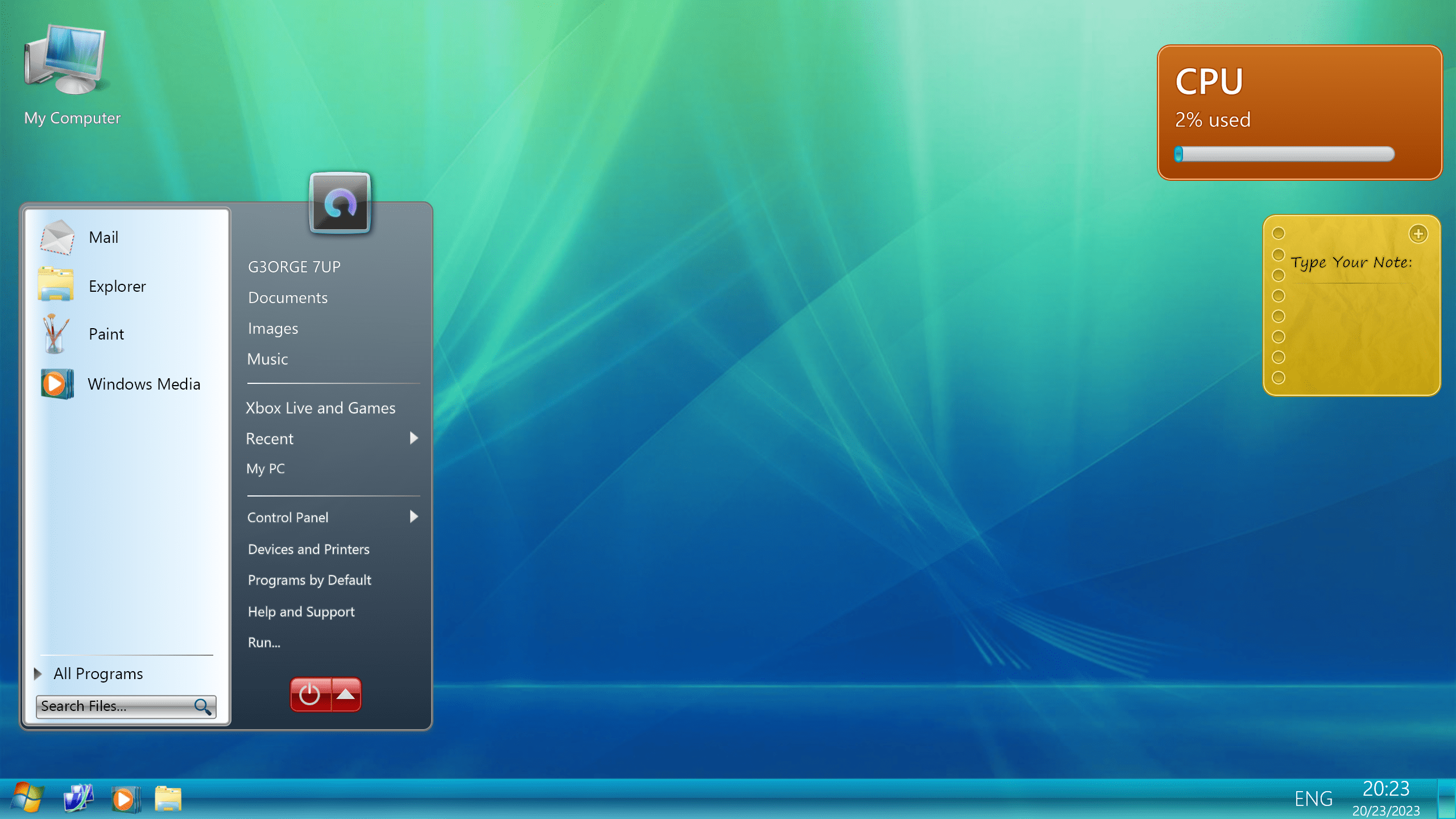Open the folder icon on the taskbar
The image size is (1456, 819).
coord(168,799)
